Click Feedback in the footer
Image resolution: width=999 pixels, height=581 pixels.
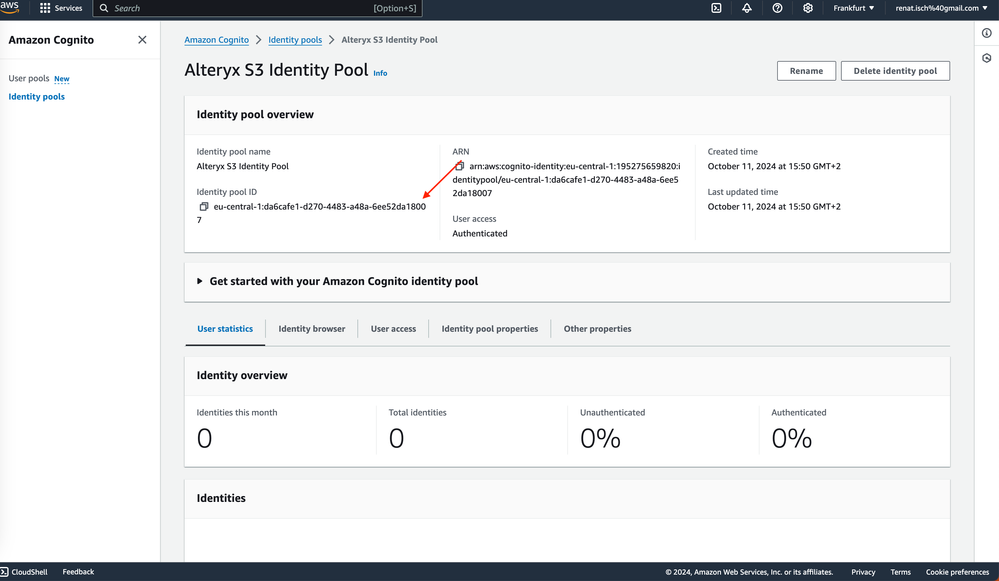[78, 572]
